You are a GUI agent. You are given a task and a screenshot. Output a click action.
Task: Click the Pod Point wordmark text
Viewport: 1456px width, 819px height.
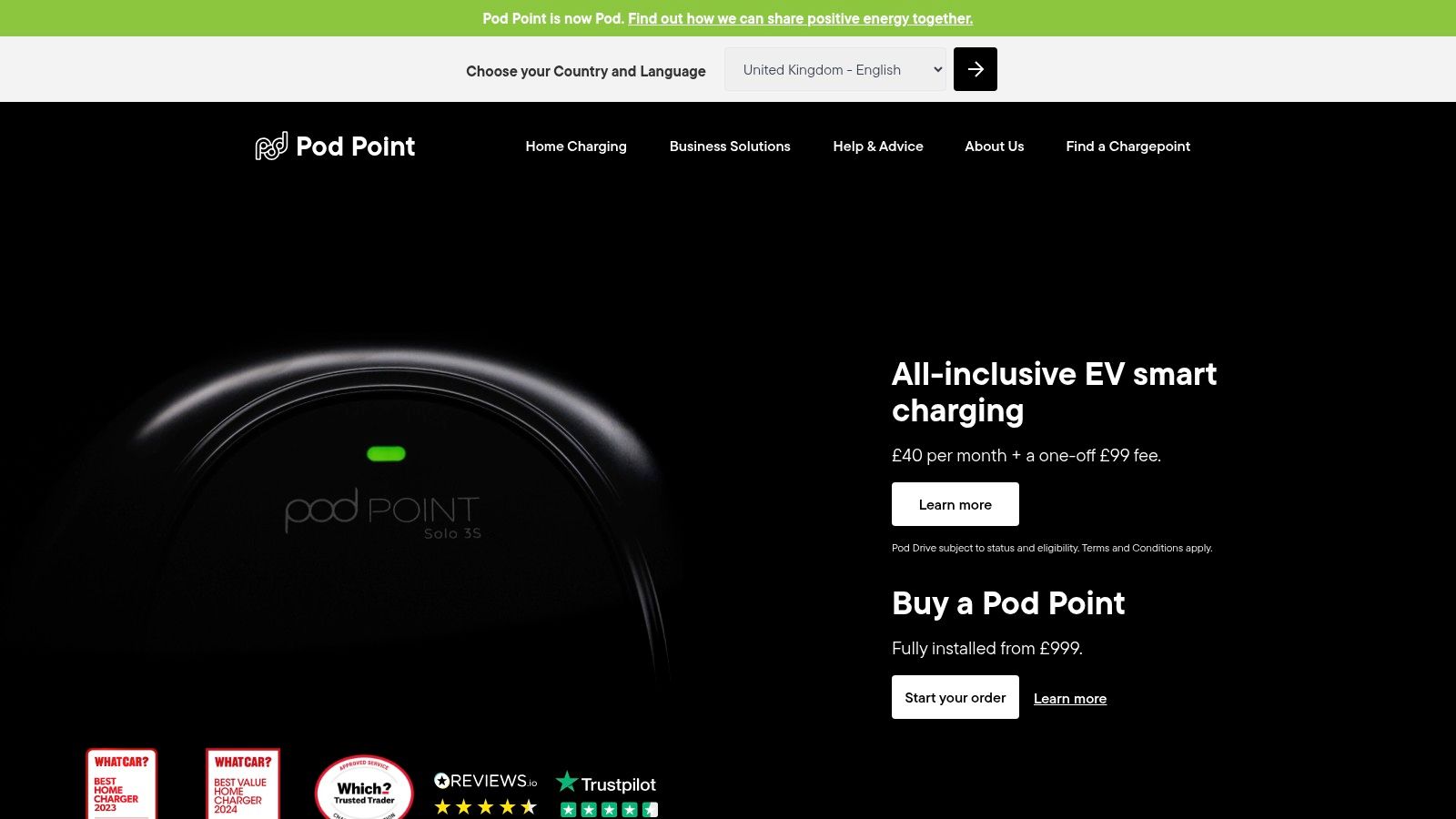pyautogui.click(x=356, y=147)
